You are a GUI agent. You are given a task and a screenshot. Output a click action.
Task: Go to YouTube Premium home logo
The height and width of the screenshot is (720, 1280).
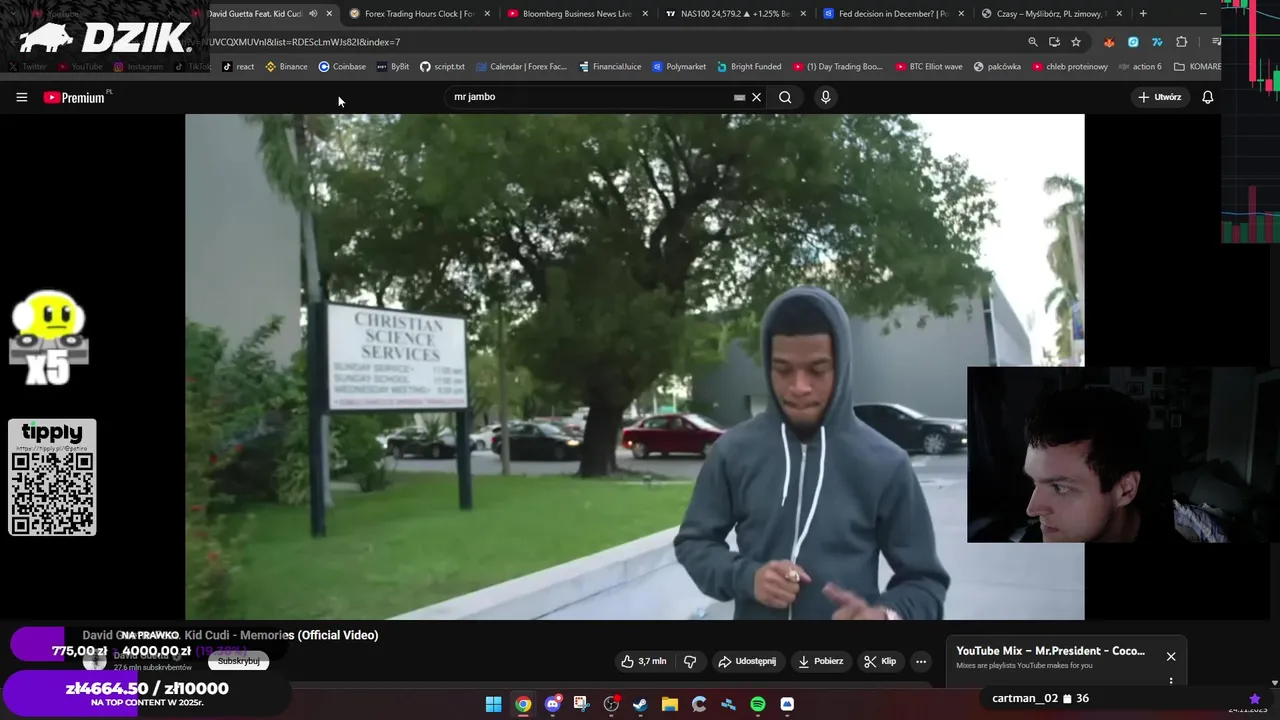[x=77, y=97]
